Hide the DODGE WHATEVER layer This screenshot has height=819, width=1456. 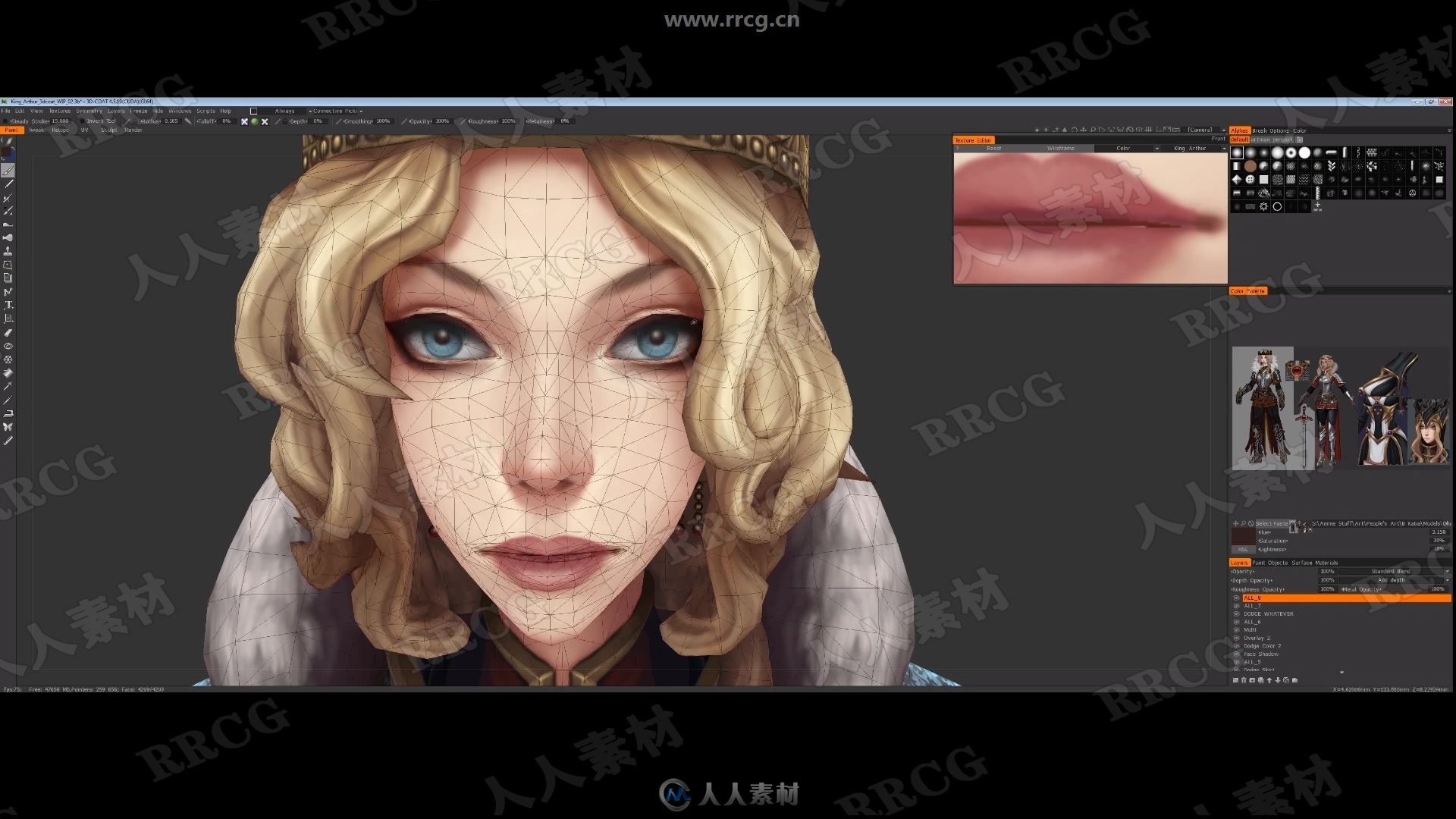(1236, 613)
